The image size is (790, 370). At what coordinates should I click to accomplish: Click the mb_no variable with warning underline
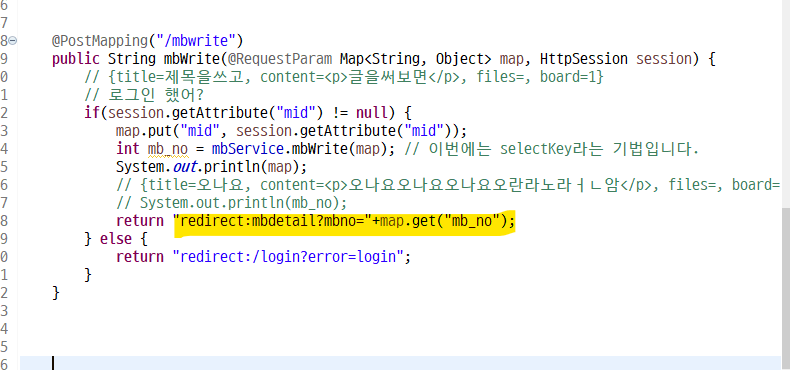[168, 149]
